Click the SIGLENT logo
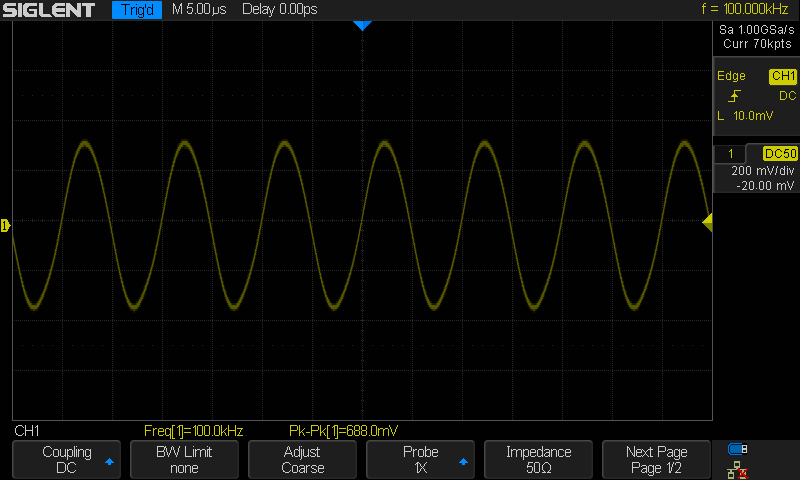The image size is (800, 480). coord(48,10)
